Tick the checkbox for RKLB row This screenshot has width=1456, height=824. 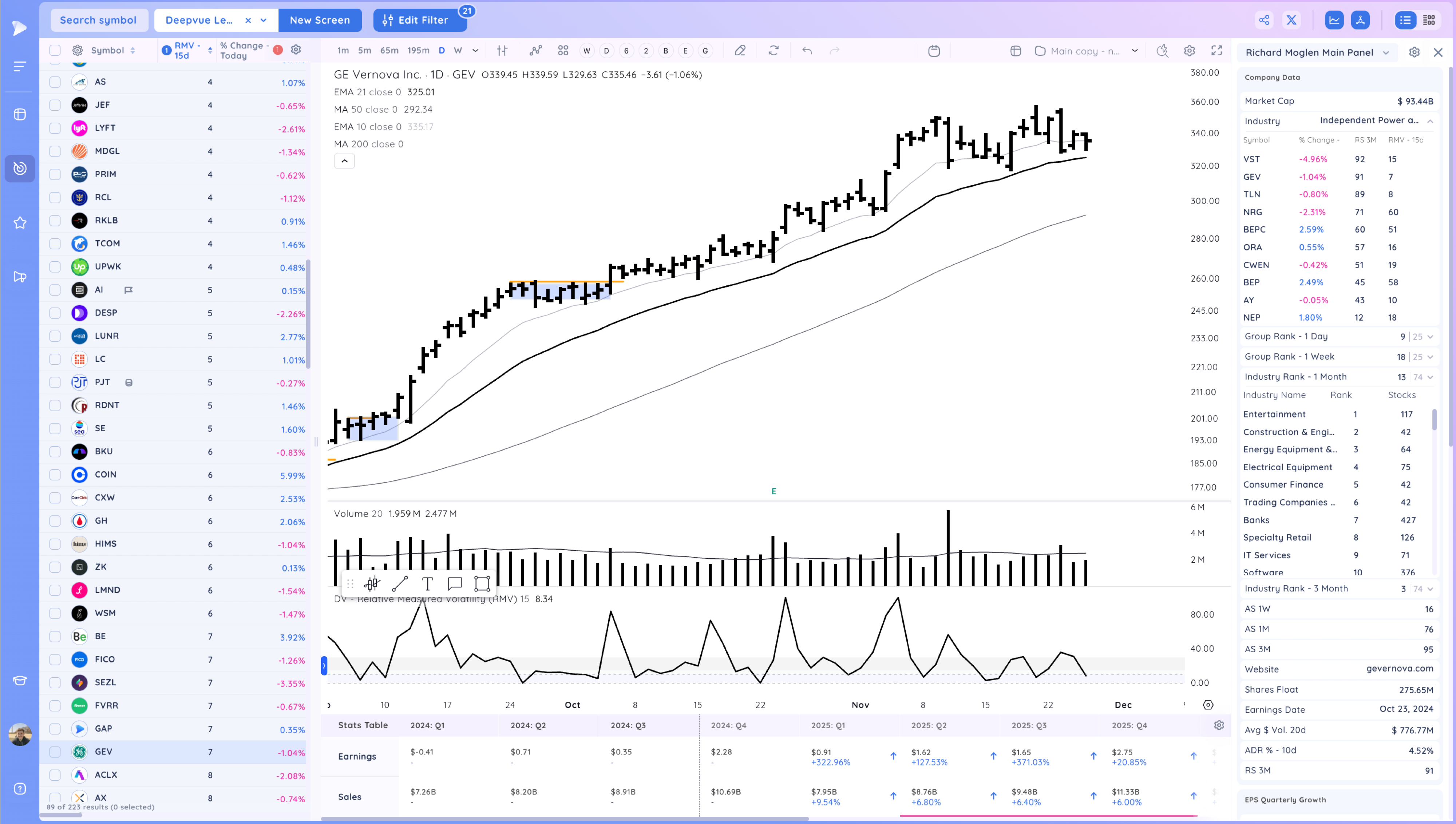pos(55,220)
